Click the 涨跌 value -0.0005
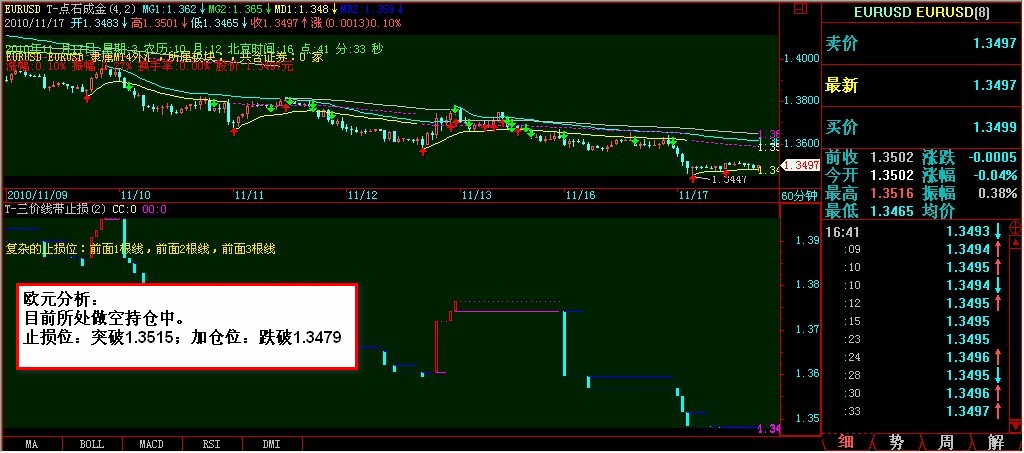The image size is (1024, 453). (994, 157)
